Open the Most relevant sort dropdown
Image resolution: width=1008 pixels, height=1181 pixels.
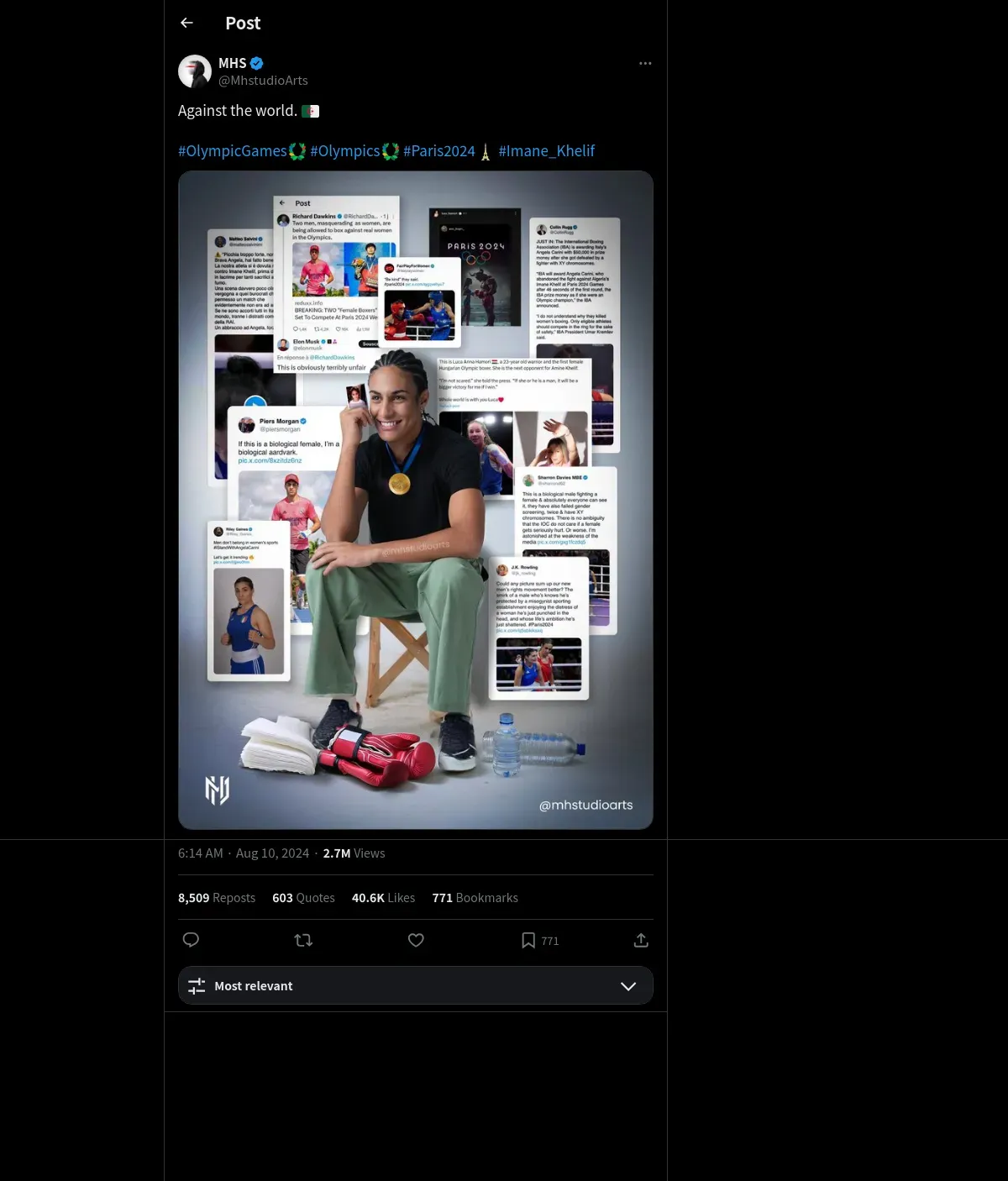pyautogui.click(x=416, y=985)
